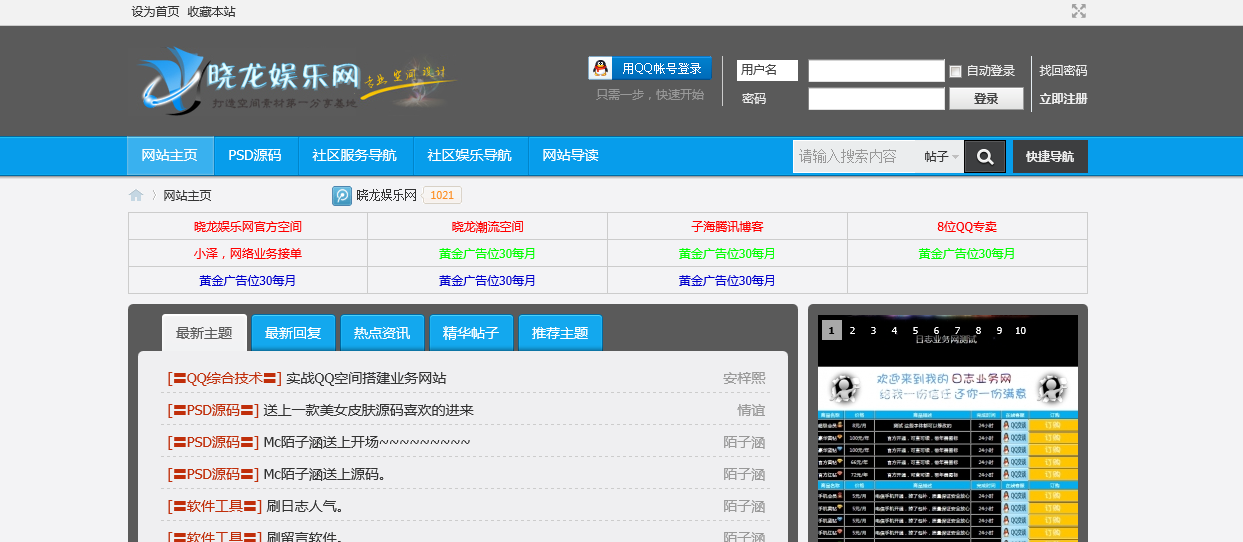Switch to the 最新主题 tab

(204, 333)
